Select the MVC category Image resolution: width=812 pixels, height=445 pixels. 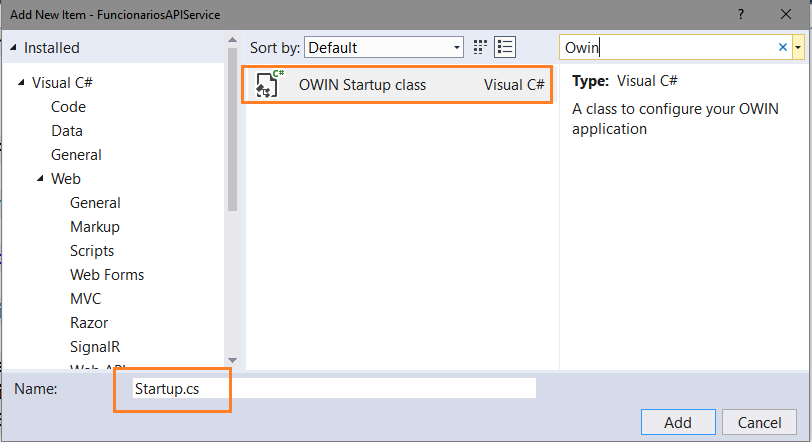click(x=85, y=299)
